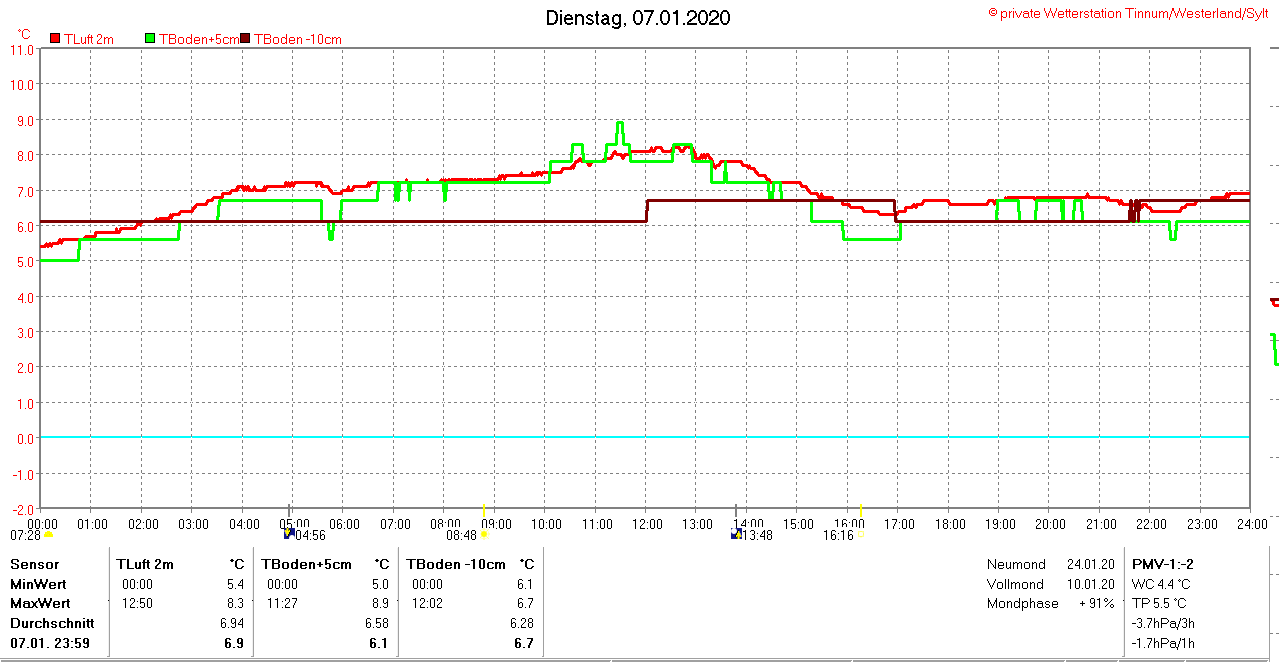1280x662 pixels.
Task: Click the green TBoden+5cm legend square
Action: point(150,39)
